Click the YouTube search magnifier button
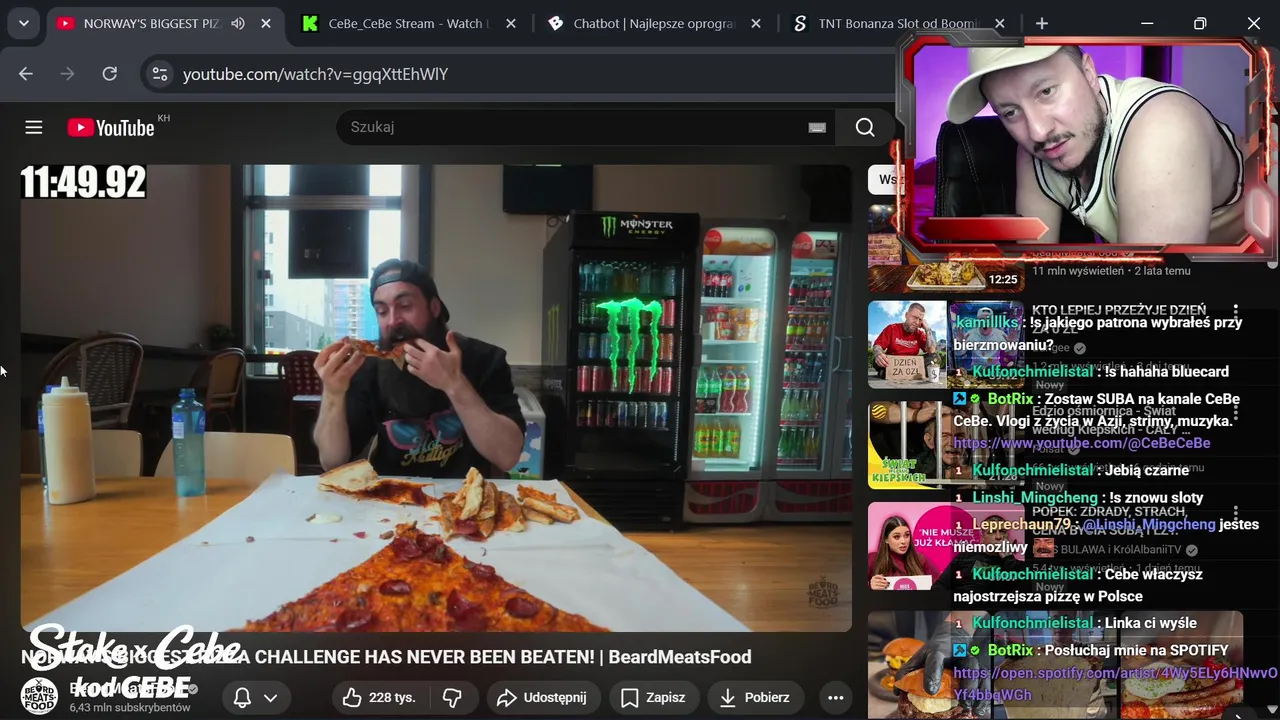1280x720 pixels. [x=865, y=127]
